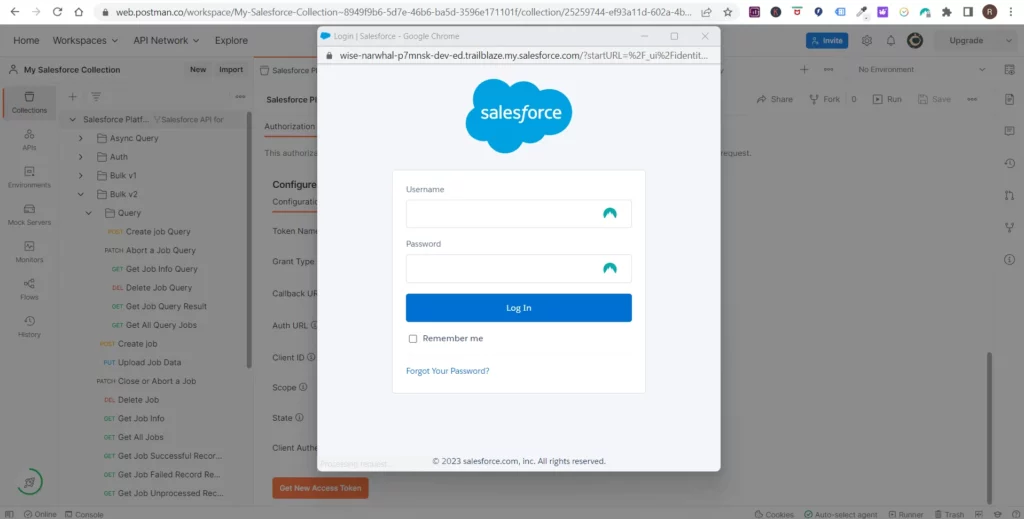
Task: Click the password manager icon in Username field
Action: (x=610, y=213)
